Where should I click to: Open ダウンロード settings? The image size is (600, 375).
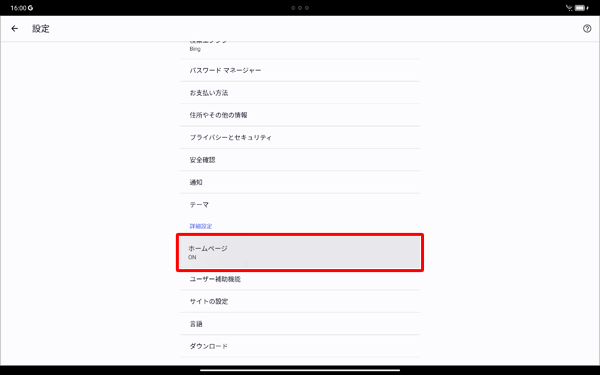click(x=300, y=346)
